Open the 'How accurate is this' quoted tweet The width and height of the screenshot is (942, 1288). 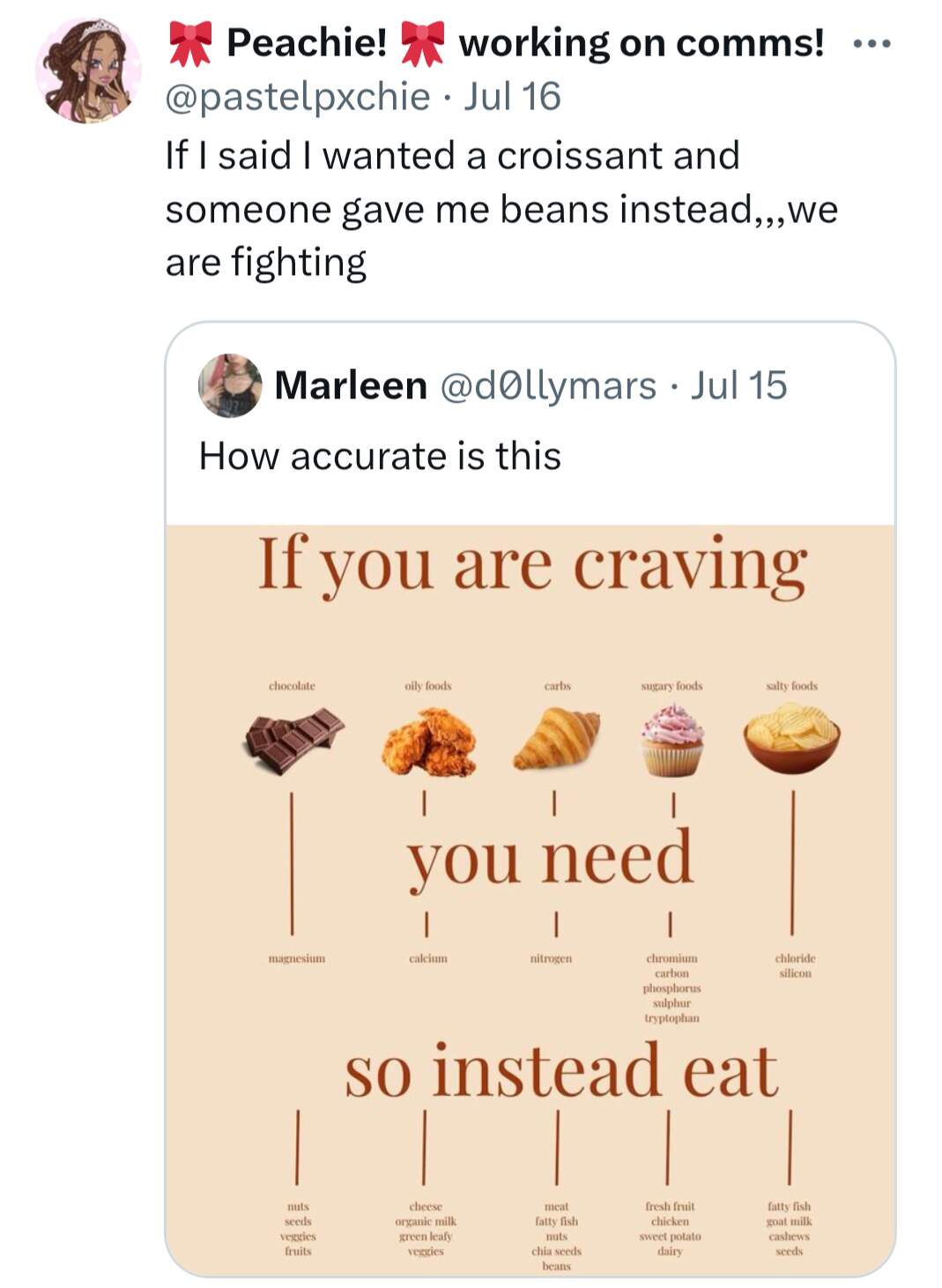click(380, 456)
